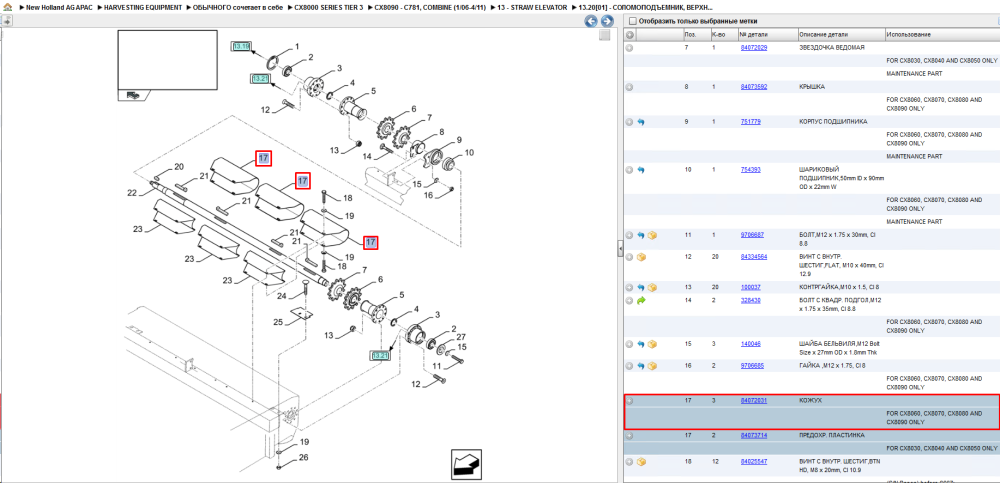
Task: Select the 'ЗВЕЗДОЧКА ВЕДОМАЯ' description cell
Action: coord(832,48)
